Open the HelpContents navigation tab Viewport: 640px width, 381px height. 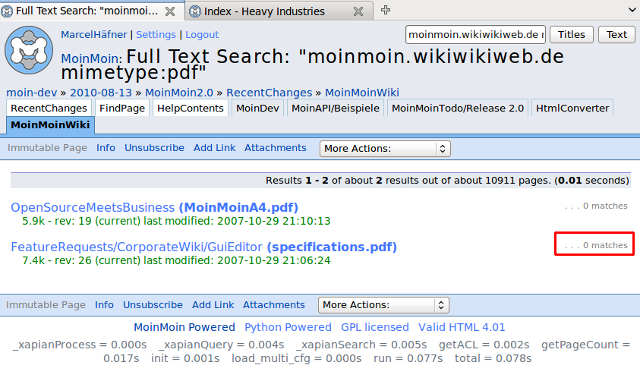[190, 108]
